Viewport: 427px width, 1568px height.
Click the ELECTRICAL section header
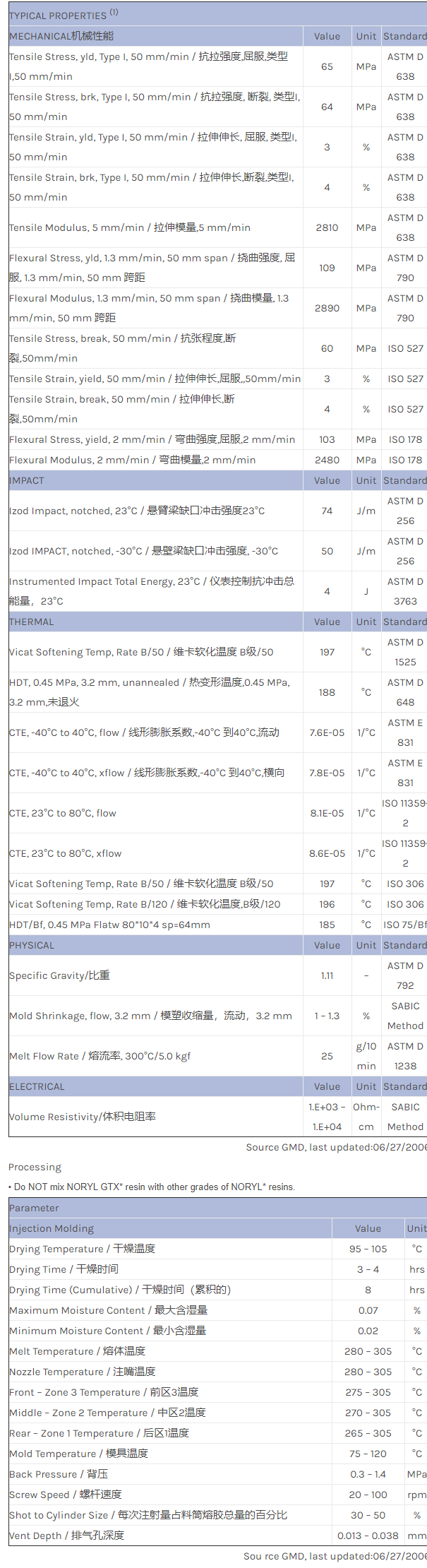click(x=37, y=1086)
